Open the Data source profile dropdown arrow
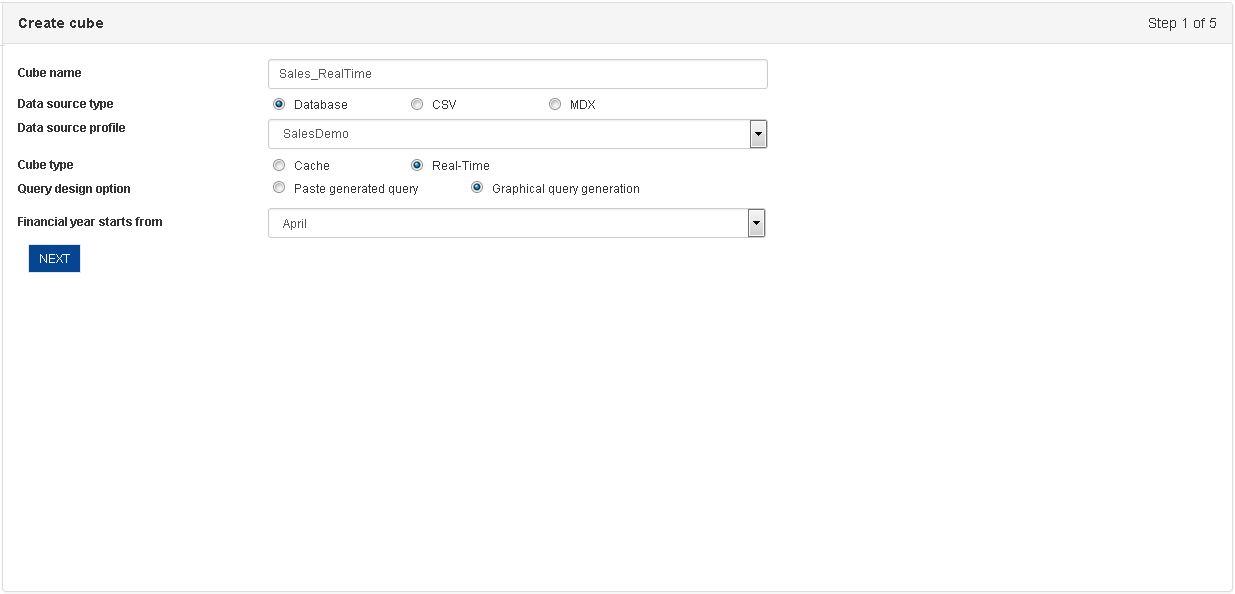Viewport: 1235px width, 594px height. pos(758,134)
